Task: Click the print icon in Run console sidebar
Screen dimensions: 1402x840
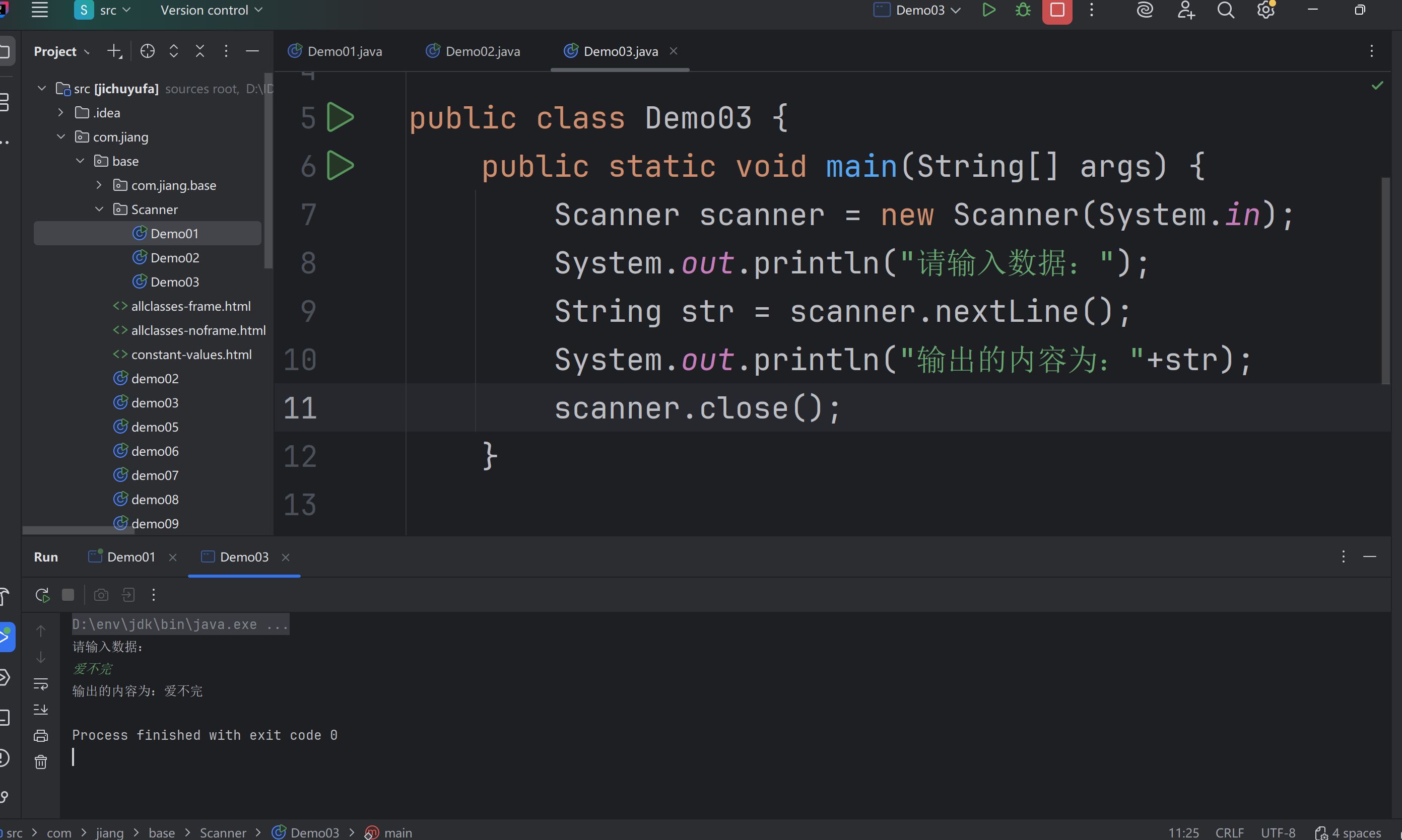Action: 41,736
